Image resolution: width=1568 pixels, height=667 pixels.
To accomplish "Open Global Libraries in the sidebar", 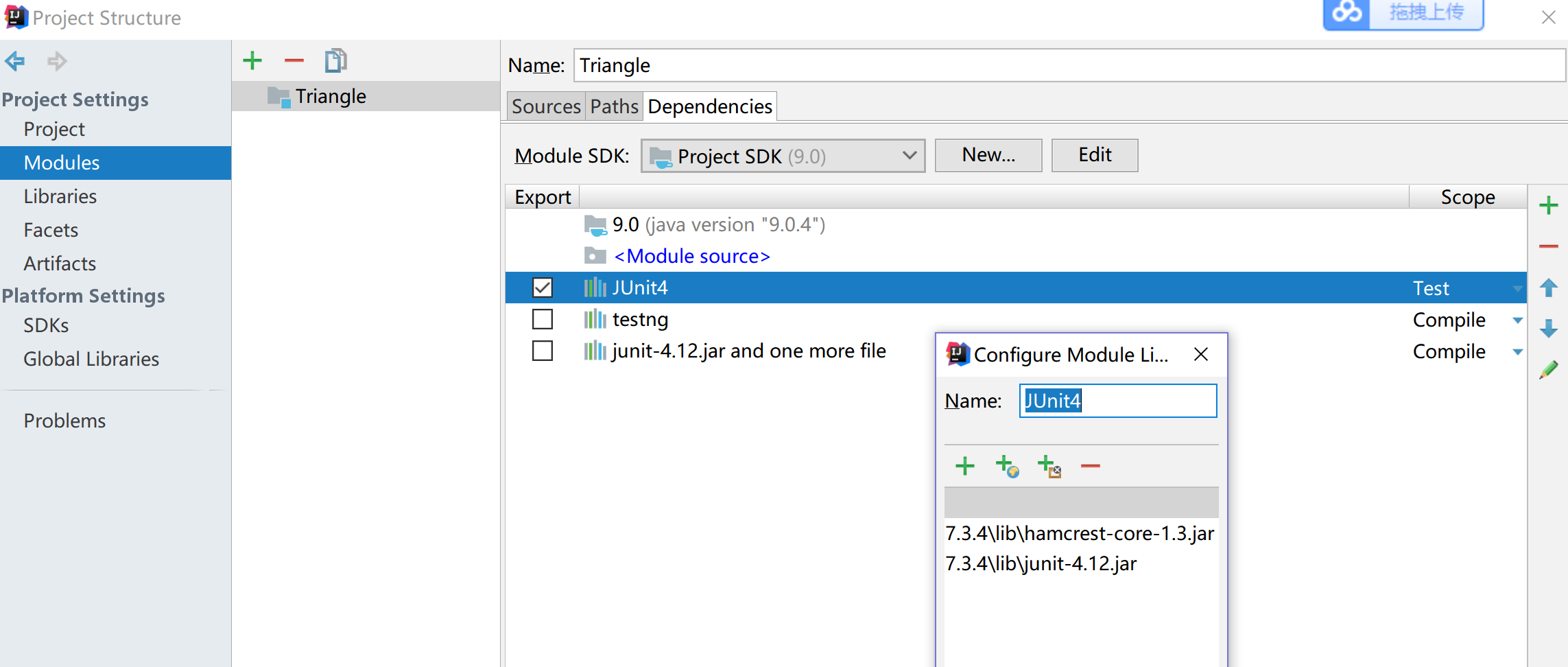I will pos(91,359).
